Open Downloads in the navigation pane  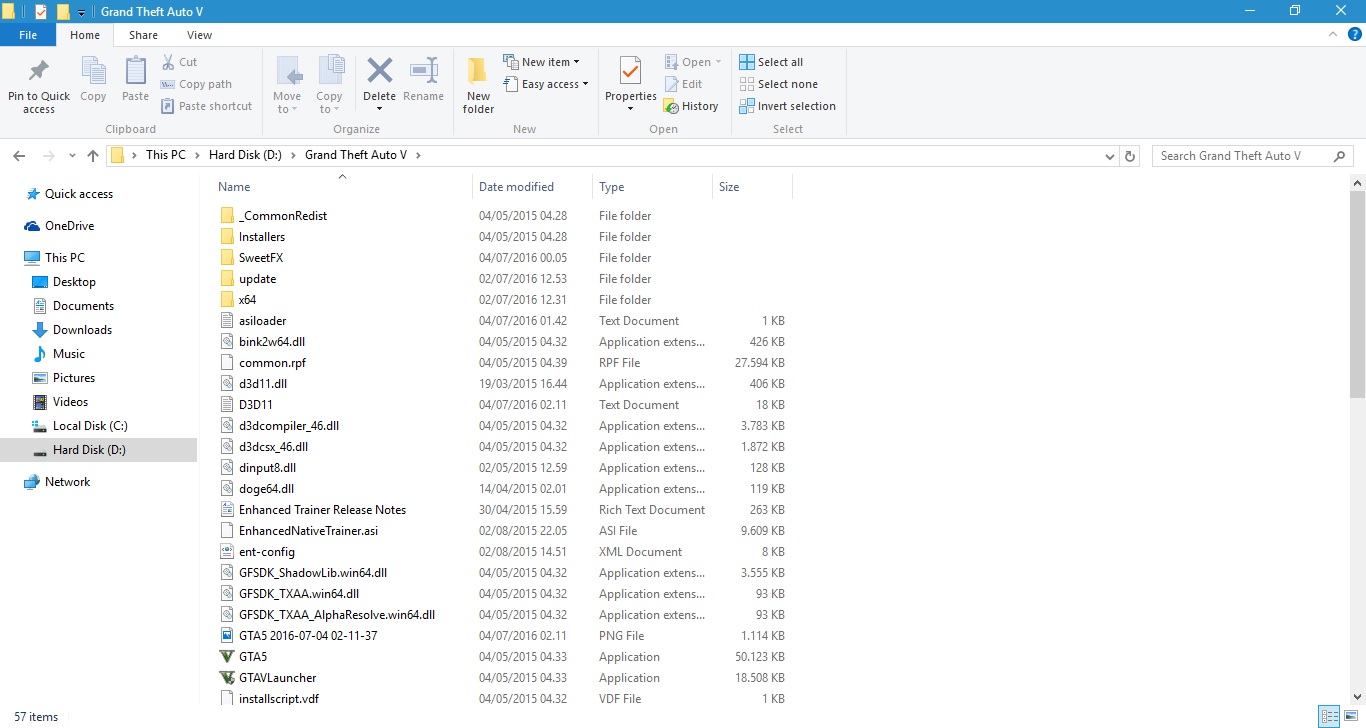pyautogui.click(x=82, y=330)
